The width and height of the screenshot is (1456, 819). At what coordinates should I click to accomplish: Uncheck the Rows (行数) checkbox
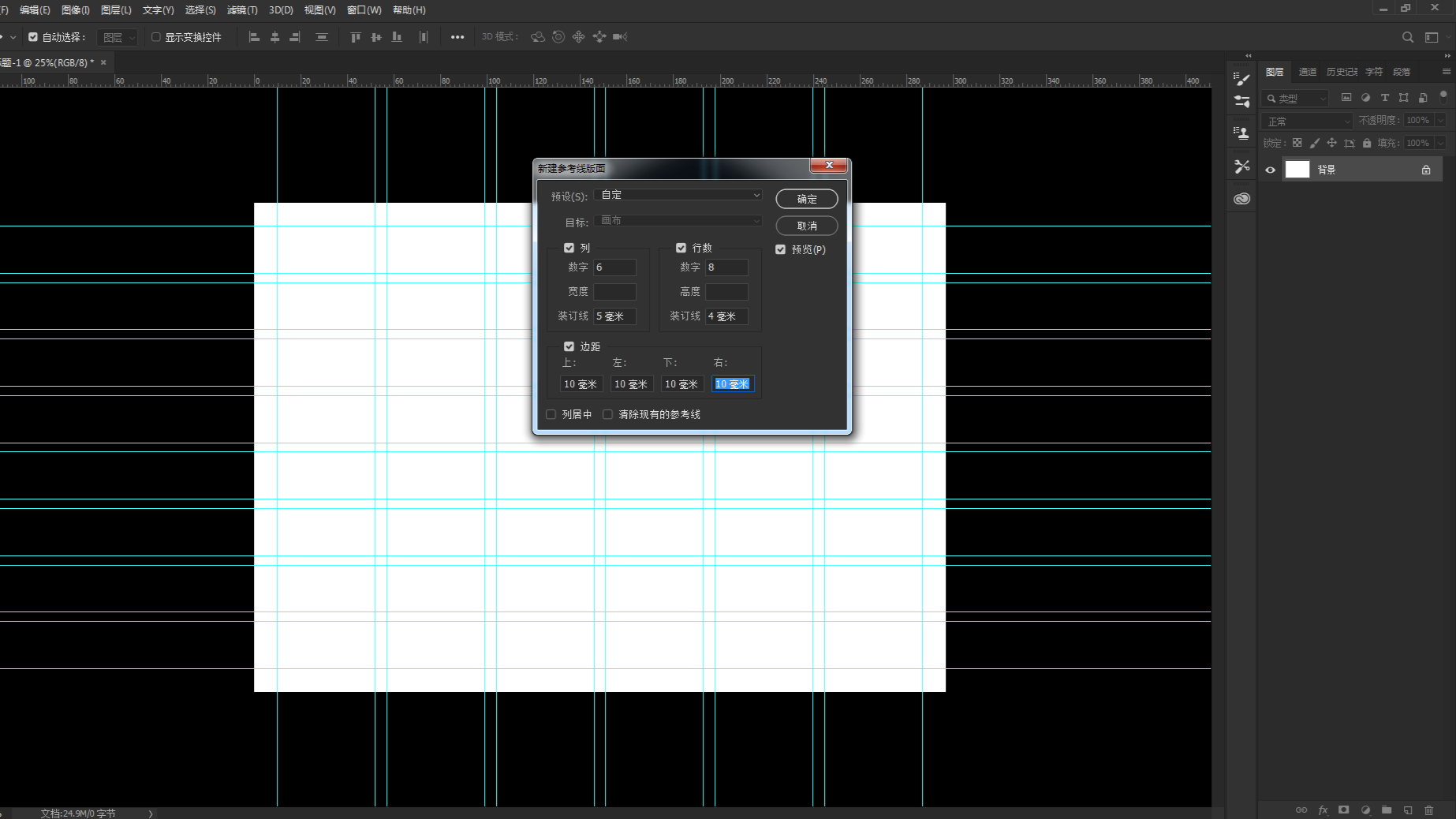[681, 248]
